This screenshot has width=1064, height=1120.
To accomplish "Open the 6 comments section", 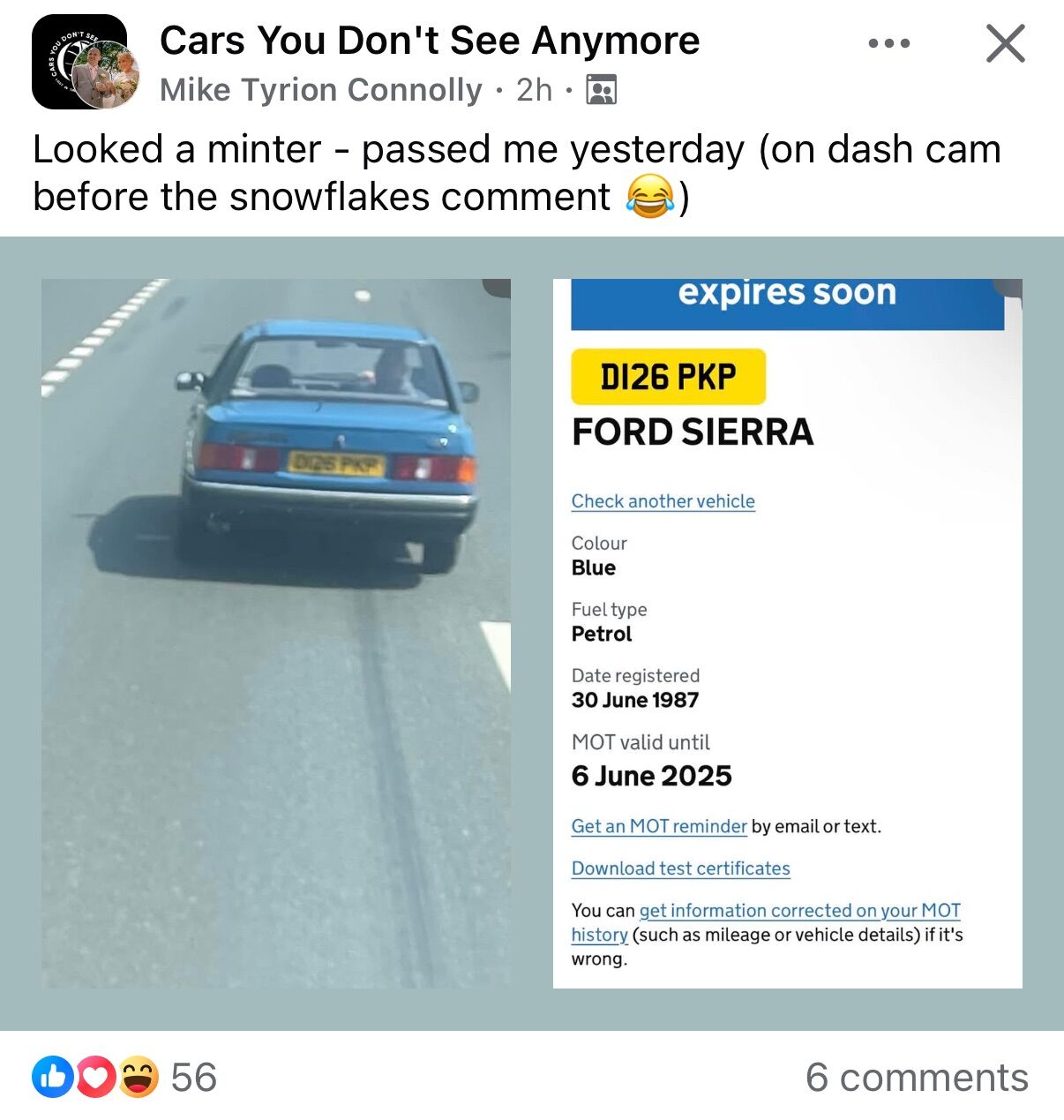I will (917, 1077).
